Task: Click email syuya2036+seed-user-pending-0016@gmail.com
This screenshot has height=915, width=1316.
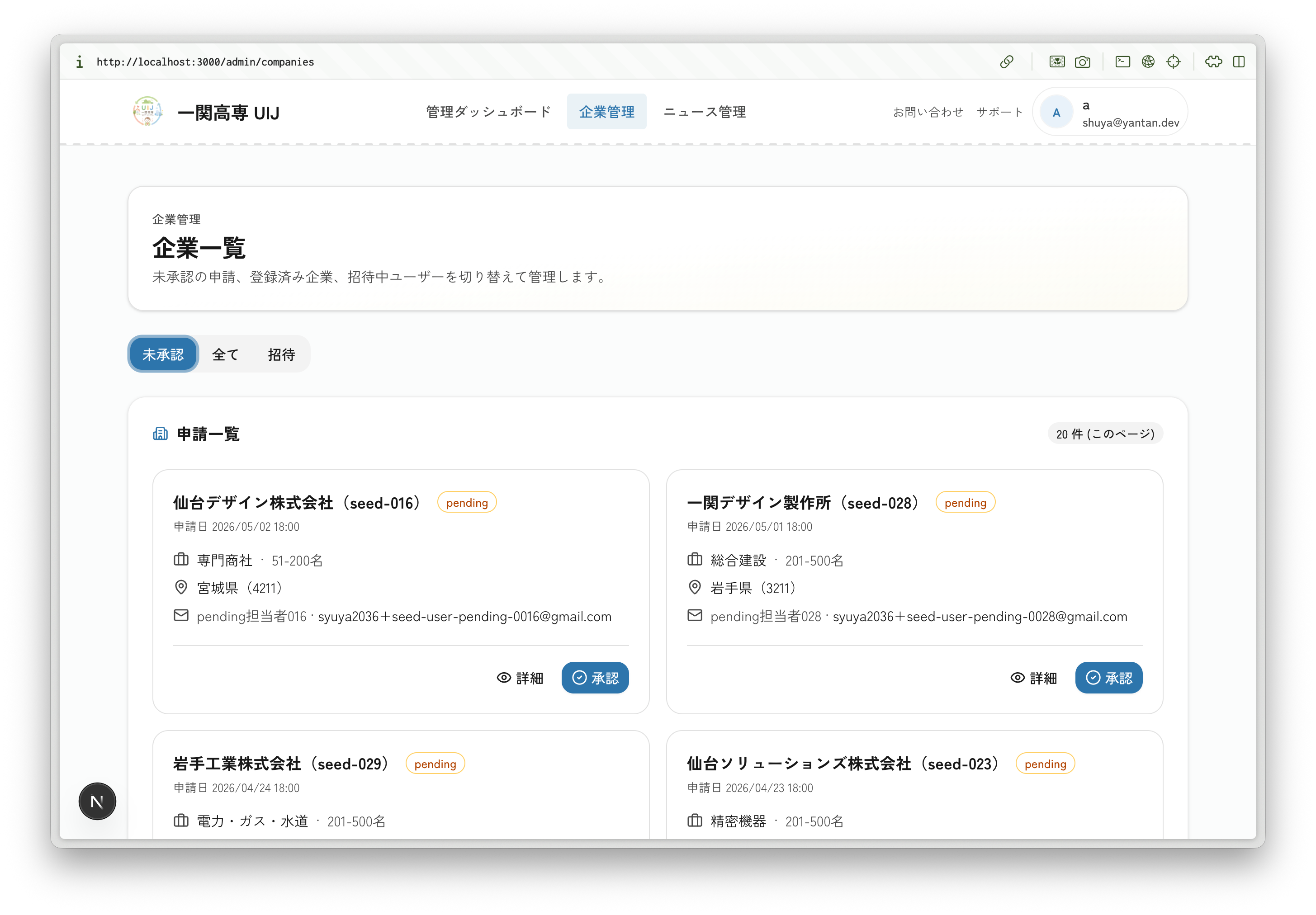Action: point(465,617)
